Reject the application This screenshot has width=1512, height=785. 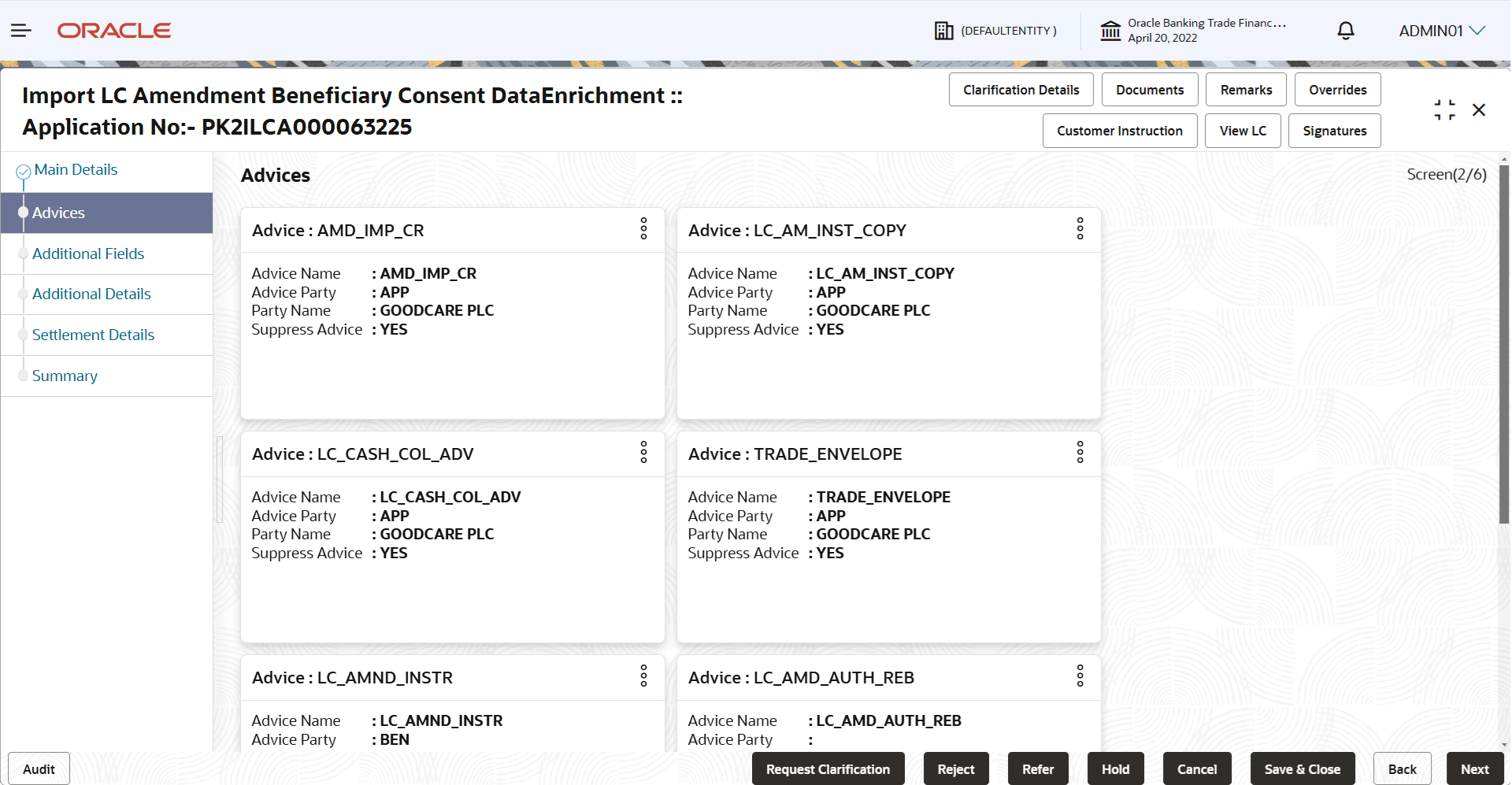click(956, 769)
